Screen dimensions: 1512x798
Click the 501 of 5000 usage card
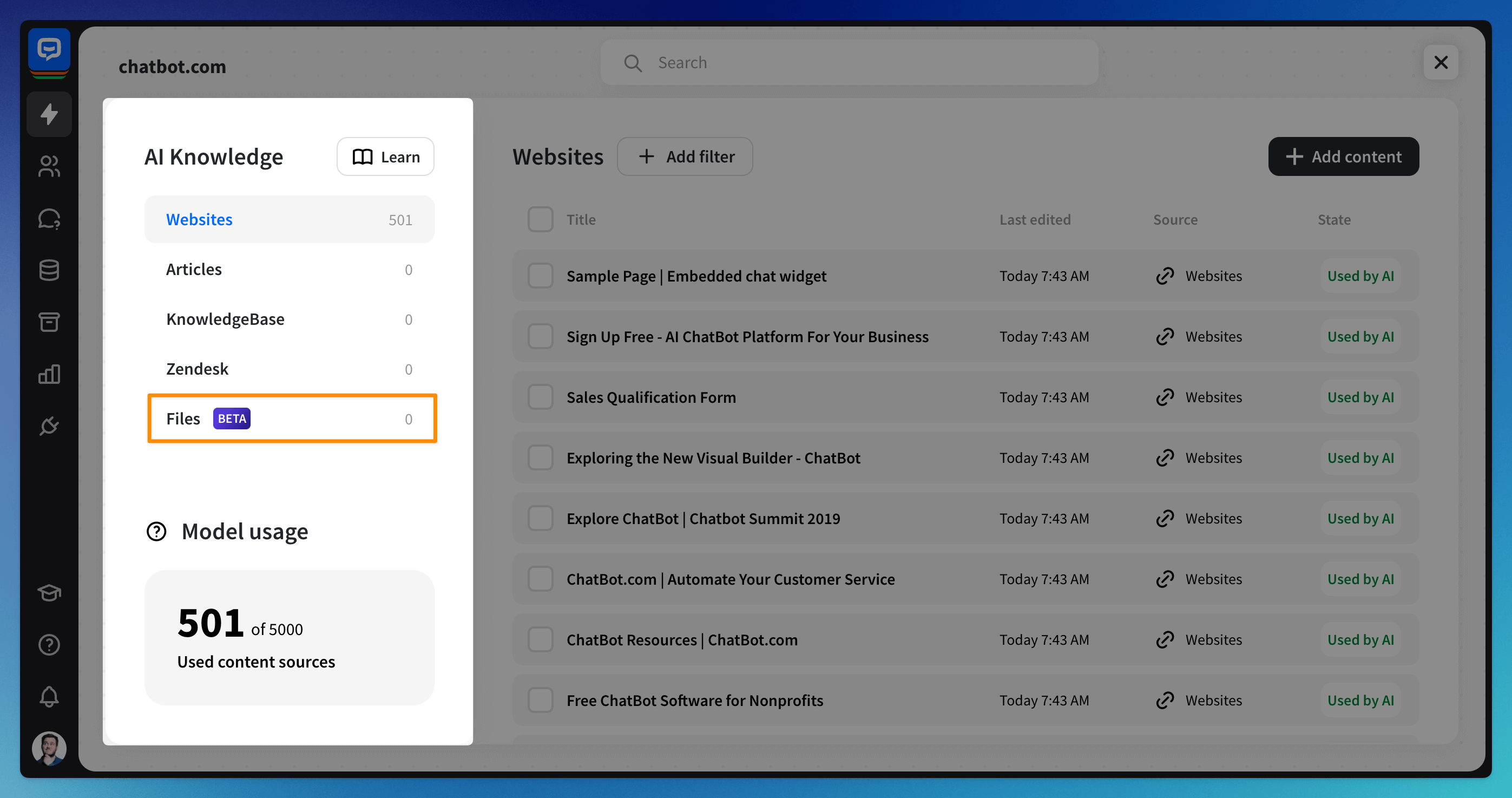(x=290, y=638)
